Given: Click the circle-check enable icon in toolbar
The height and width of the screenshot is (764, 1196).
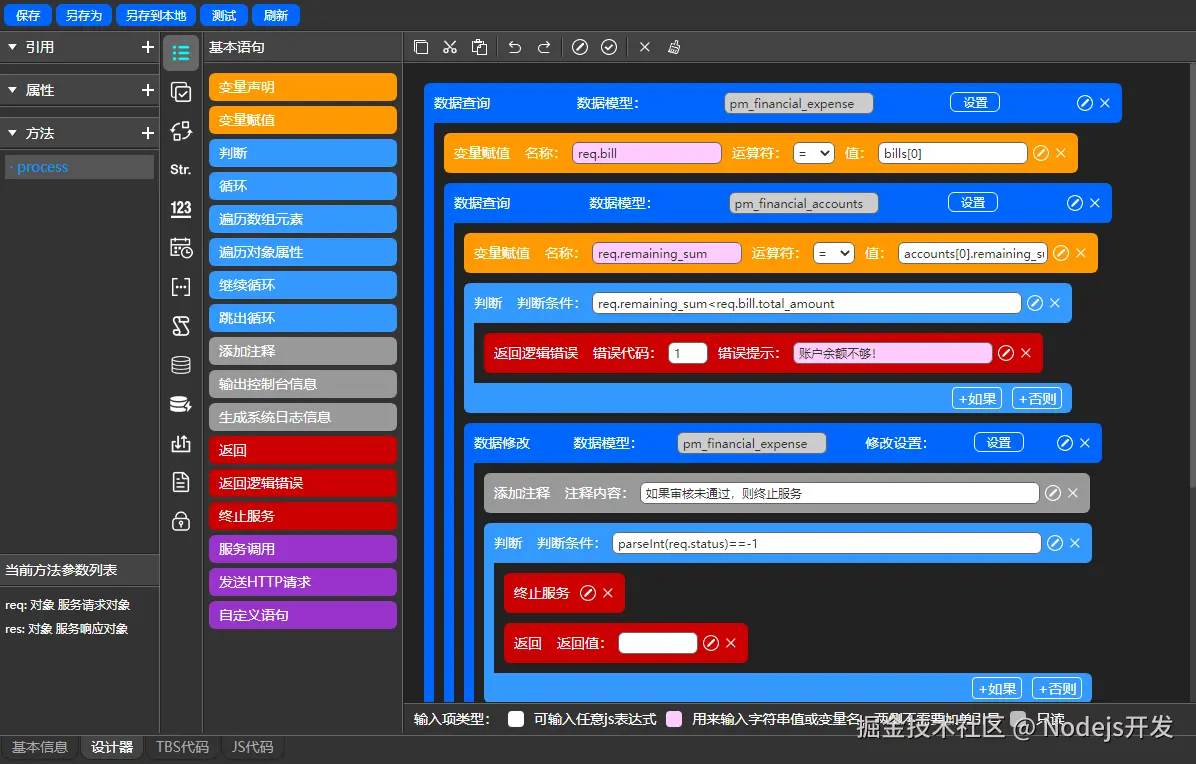Looking at the screenshot, I should pyautogui.click(x=609, y=47).
